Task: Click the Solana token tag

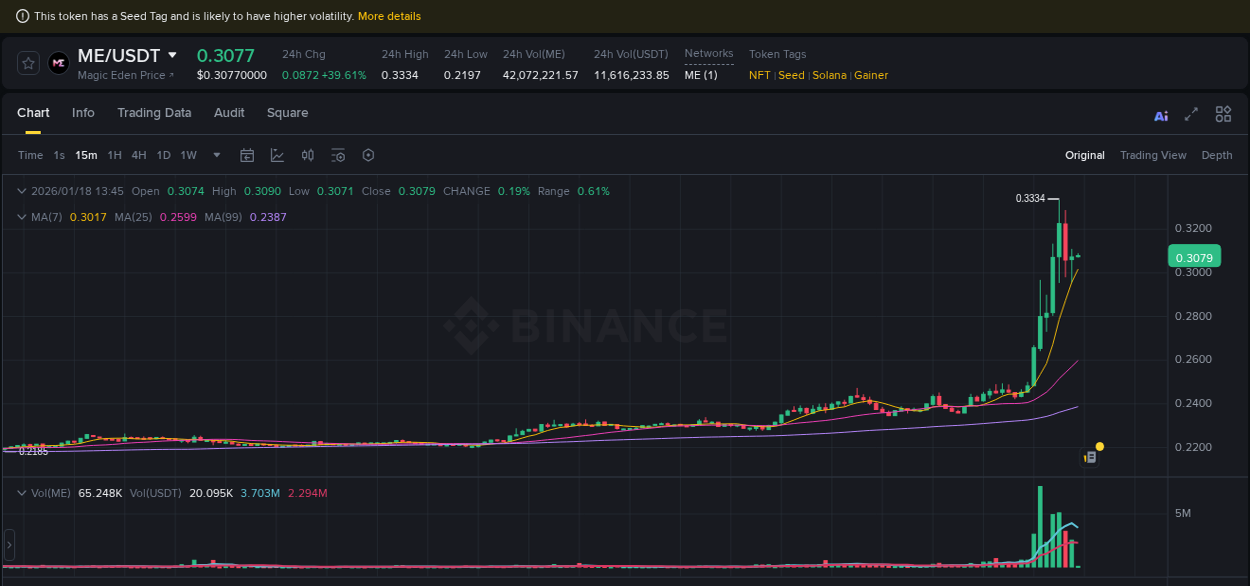Action: click(x=829, y=75)
